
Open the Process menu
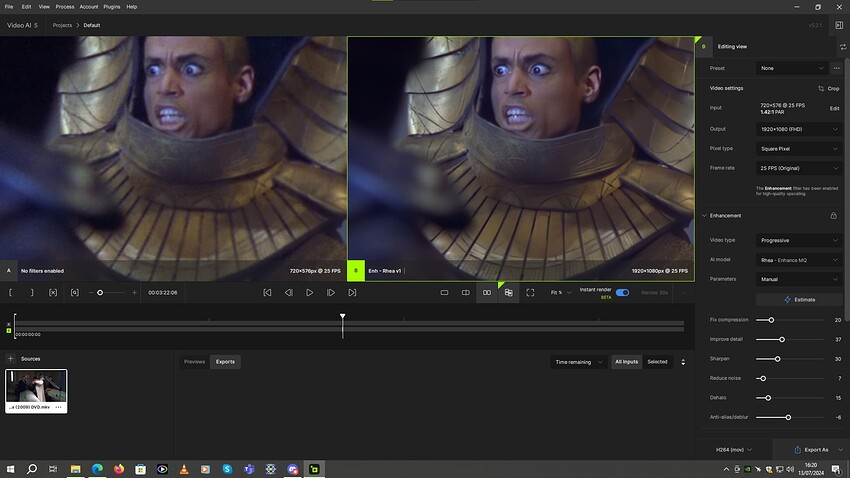click(65, 6)
